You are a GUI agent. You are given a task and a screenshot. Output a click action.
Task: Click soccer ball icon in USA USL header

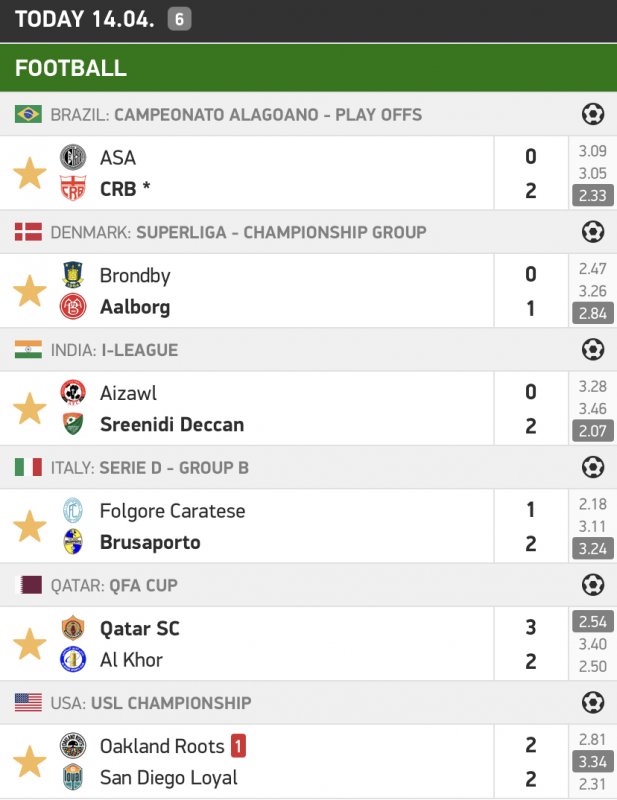click(x=593, y=703)
